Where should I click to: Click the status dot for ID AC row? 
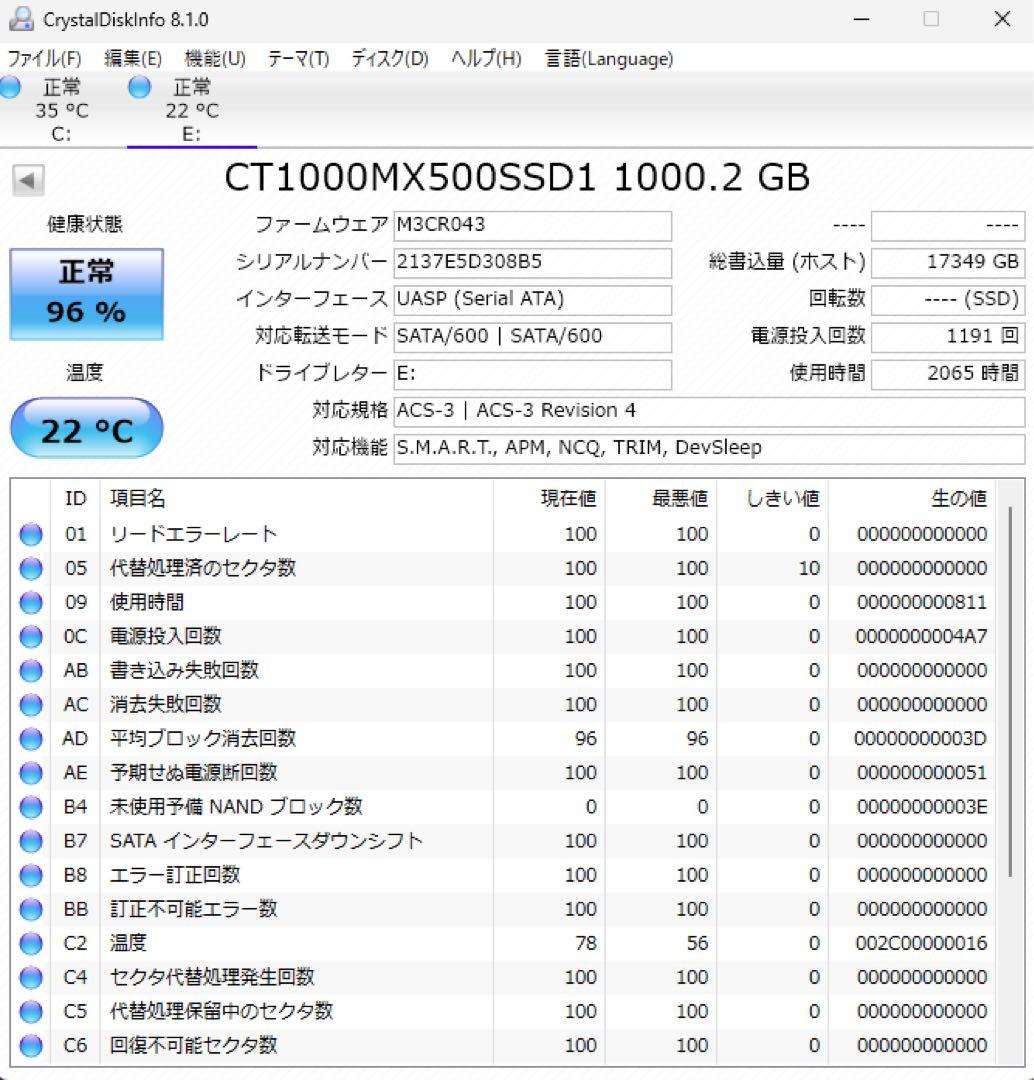pyautogui.click(x=31, y=705)
